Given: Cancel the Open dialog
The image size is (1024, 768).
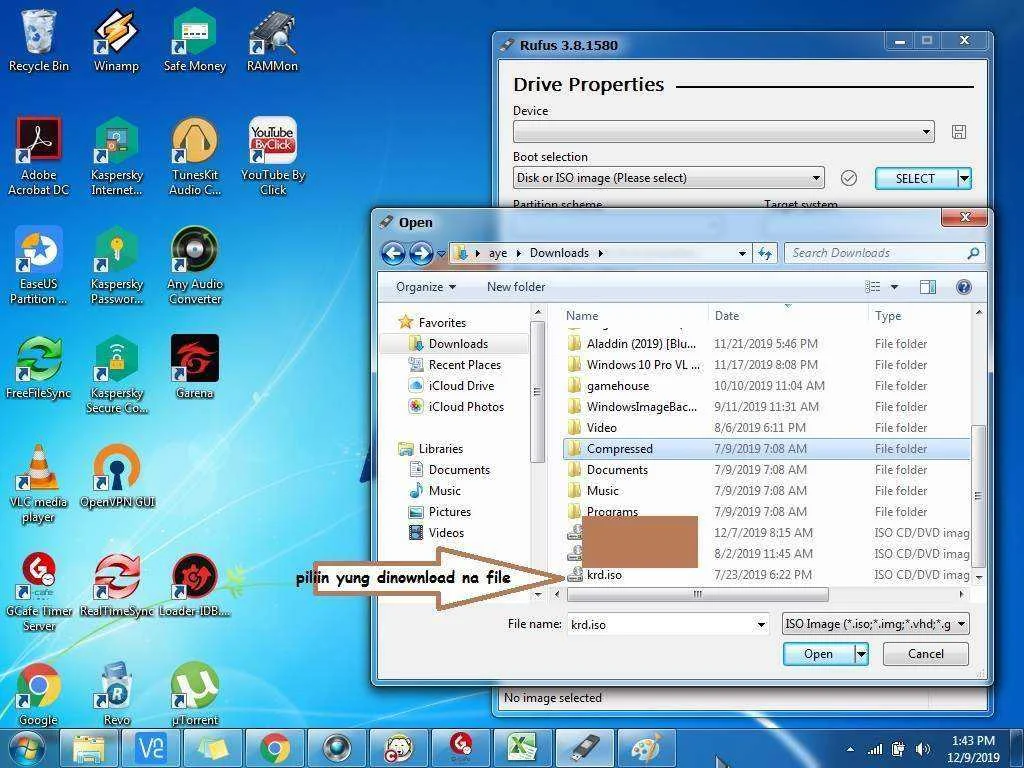Looking at the screenshot, I should [925, 654].
